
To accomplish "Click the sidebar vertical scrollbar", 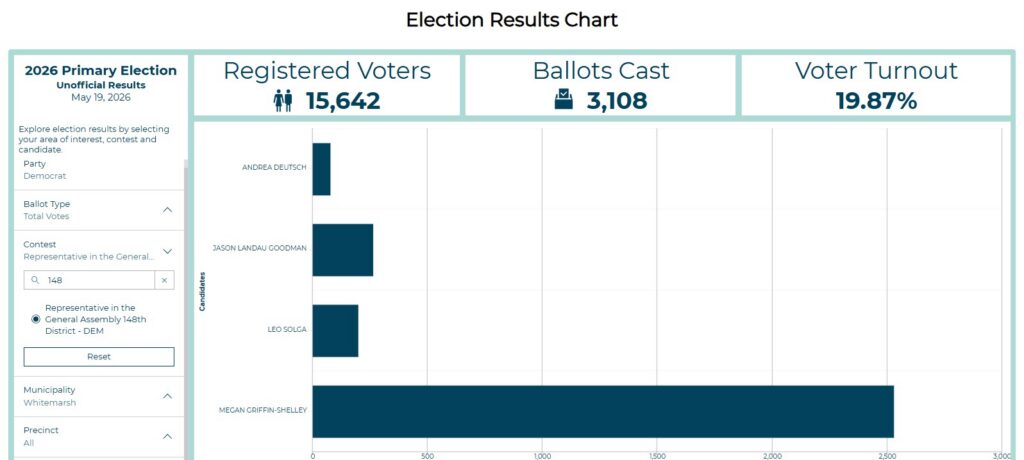I will coord(186,307).
